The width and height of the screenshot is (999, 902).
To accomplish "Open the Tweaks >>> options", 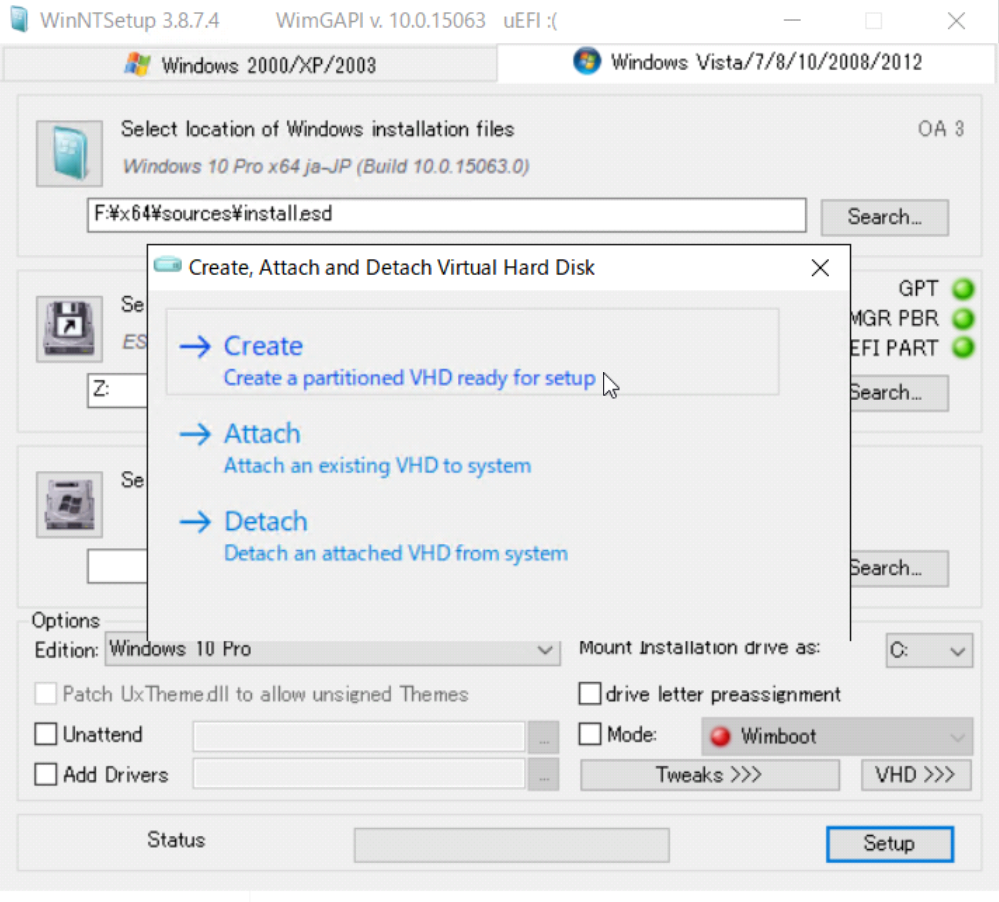I will pyautogui.click(x=710, y=775).
